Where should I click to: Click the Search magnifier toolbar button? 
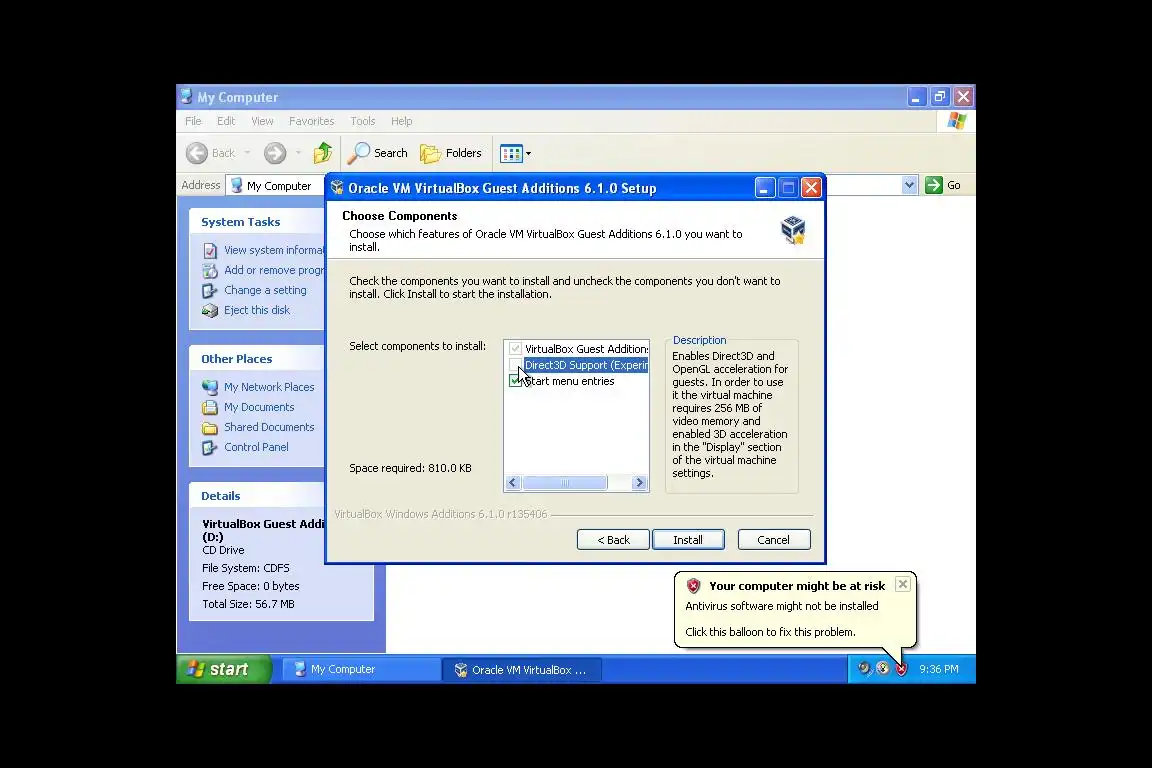(378, 153)
